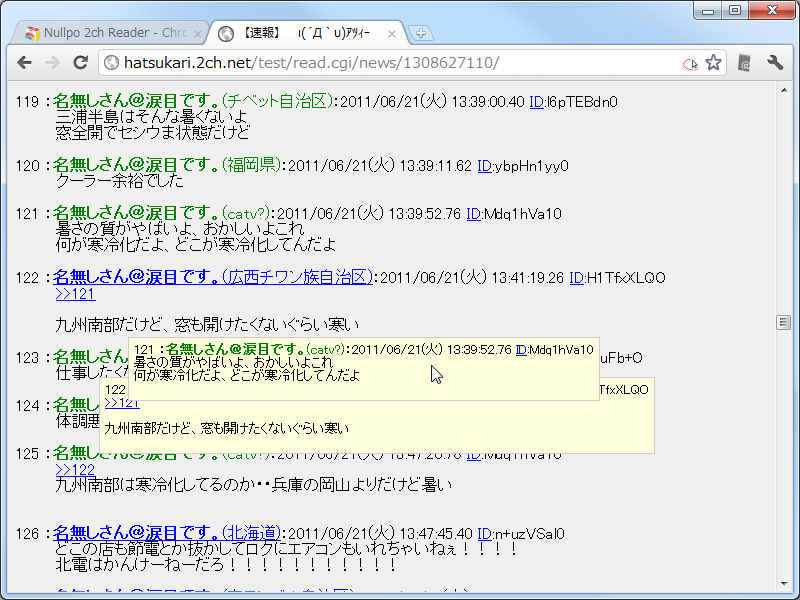The image size is (800, 600).
Task: Select the 【速報】 thread tab
Action: [300, 33]
